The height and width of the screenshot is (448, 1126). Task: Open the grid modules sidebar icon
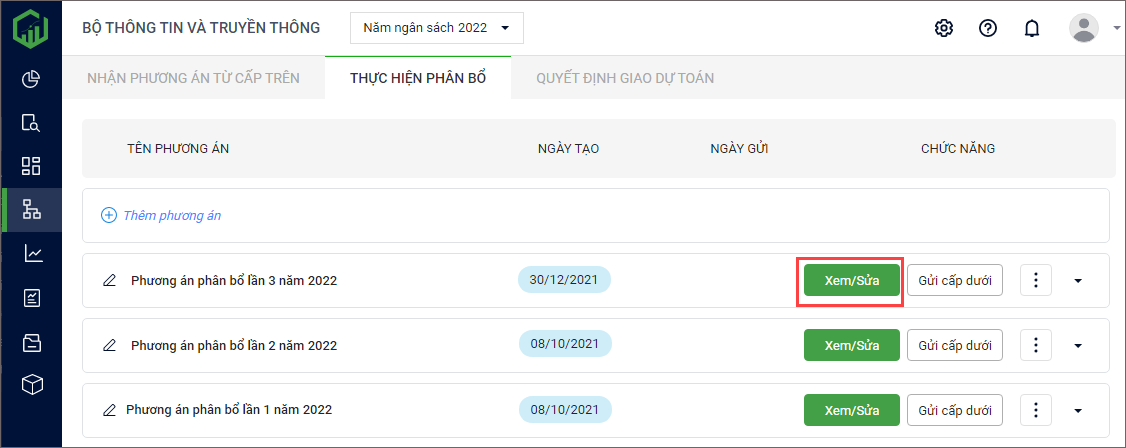[x=31, y=166]
